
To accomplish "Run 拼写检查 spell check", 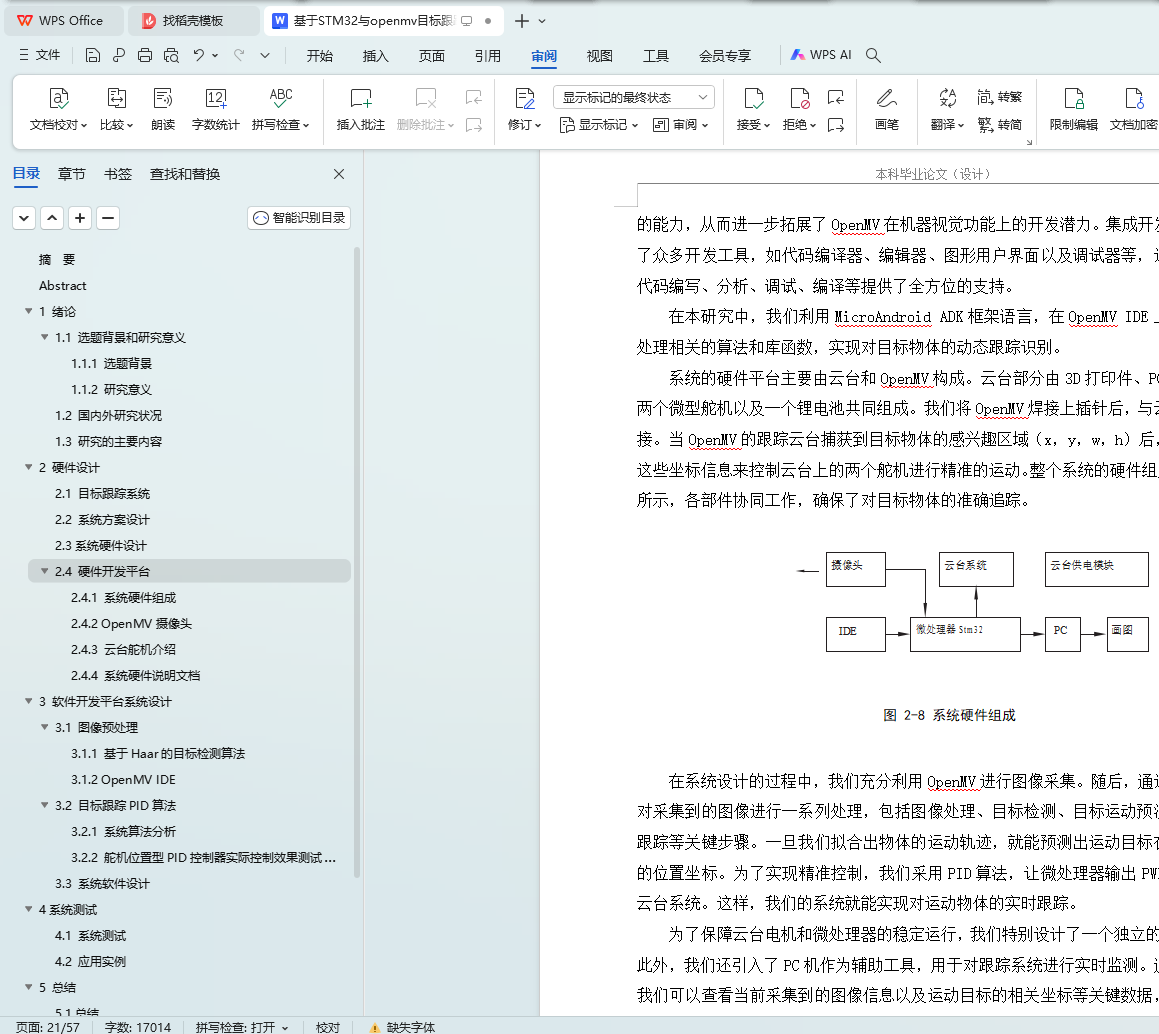I will coord(281,109).
